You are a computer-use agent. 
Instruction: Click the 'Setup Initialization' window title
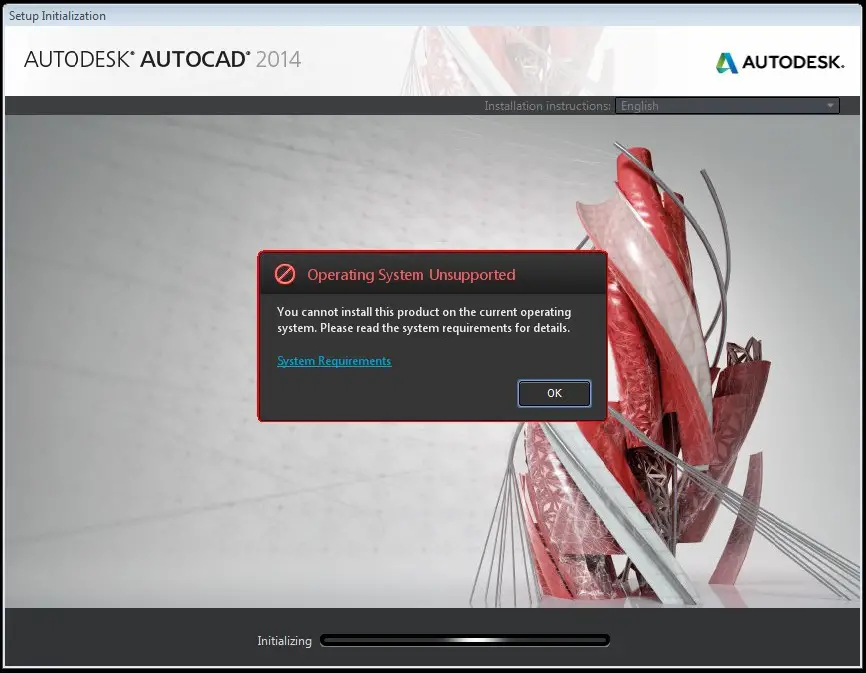tap(57, 16)
